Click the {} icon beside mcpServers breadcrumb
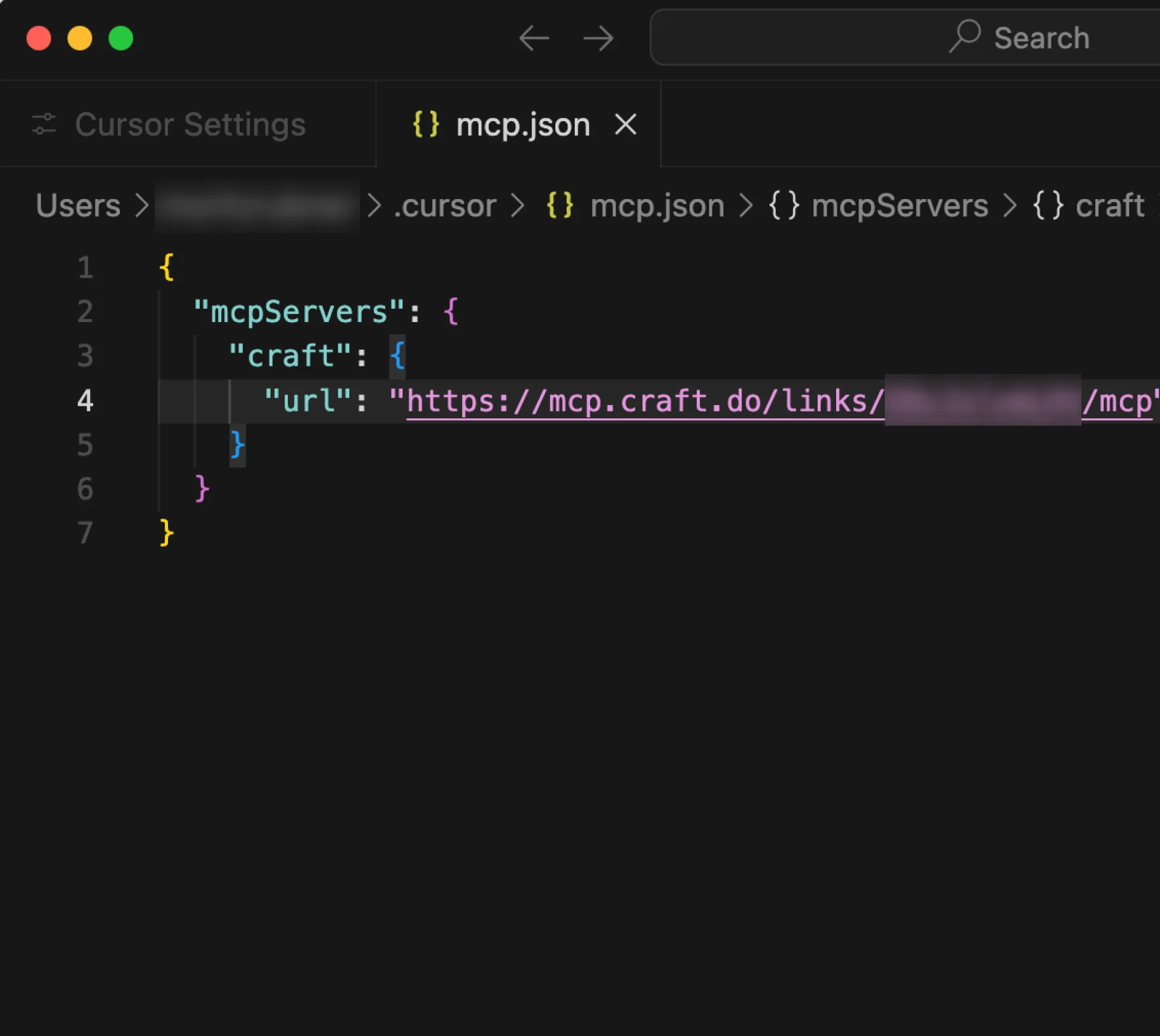Image resolution: width=1160 pixels, height=1036 pixels. (784, 205)
